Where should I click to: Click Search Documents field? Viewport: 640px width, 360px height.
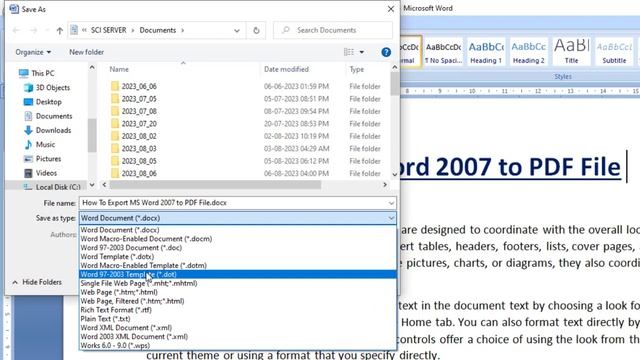pyautogui.click(x=333, y=30)
